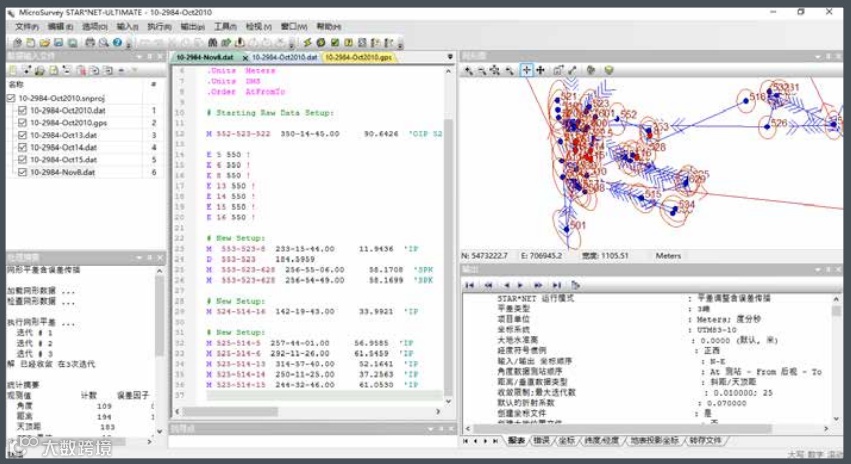Click 'UTM83-10' value in output listing
This screenshot has height=464, width=851.
[717, 329]
